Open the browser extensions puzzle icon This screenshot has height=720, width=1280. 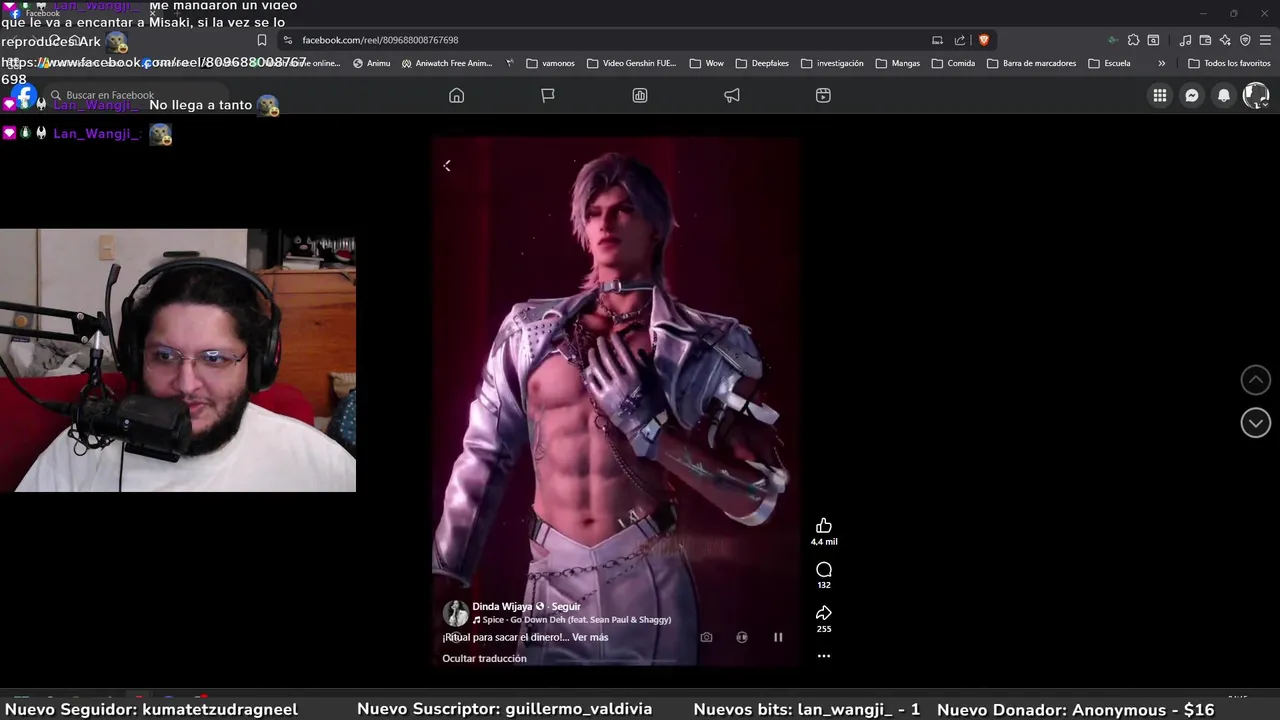coord(1133,40)
